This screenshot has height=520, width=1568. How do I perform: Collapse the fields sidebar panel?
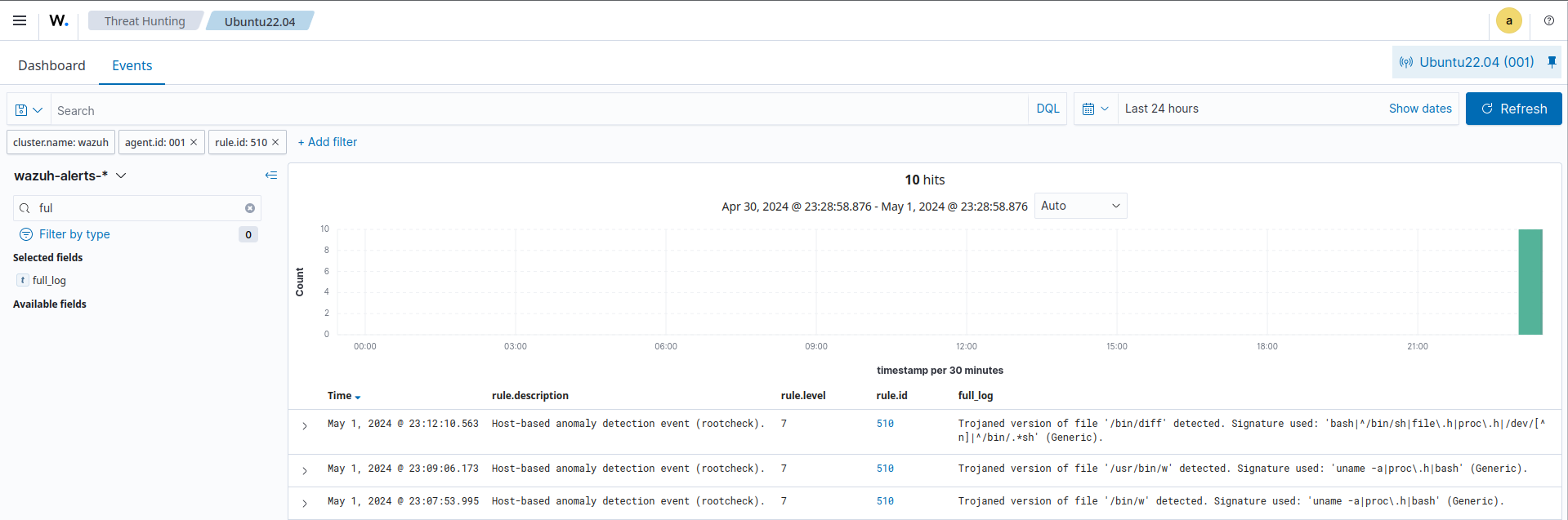pyautogui.click(x=271, y=176)
